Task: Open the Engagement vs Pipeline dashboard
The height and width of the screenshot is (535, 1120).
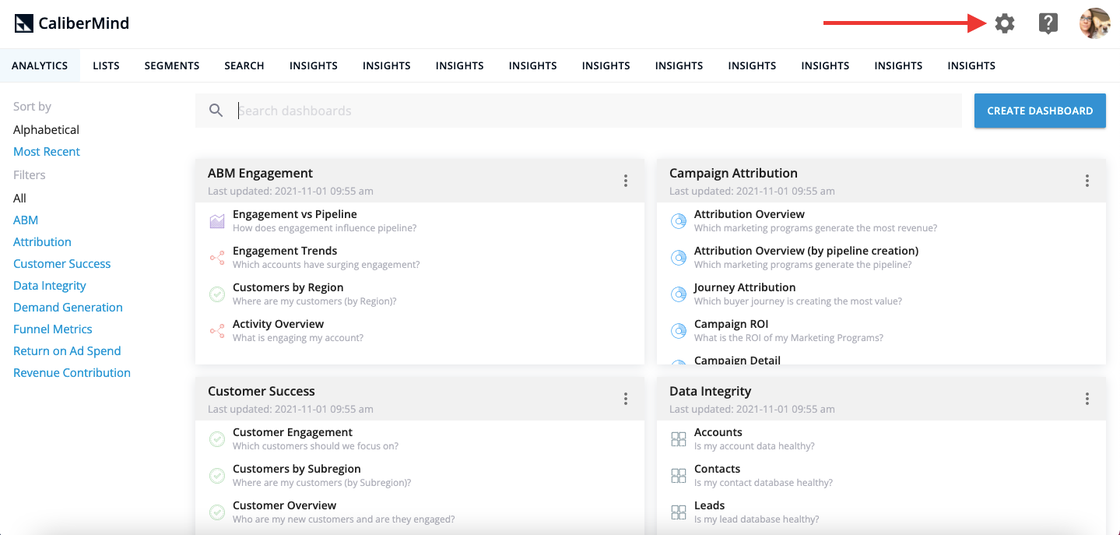Action: [294, 214]
